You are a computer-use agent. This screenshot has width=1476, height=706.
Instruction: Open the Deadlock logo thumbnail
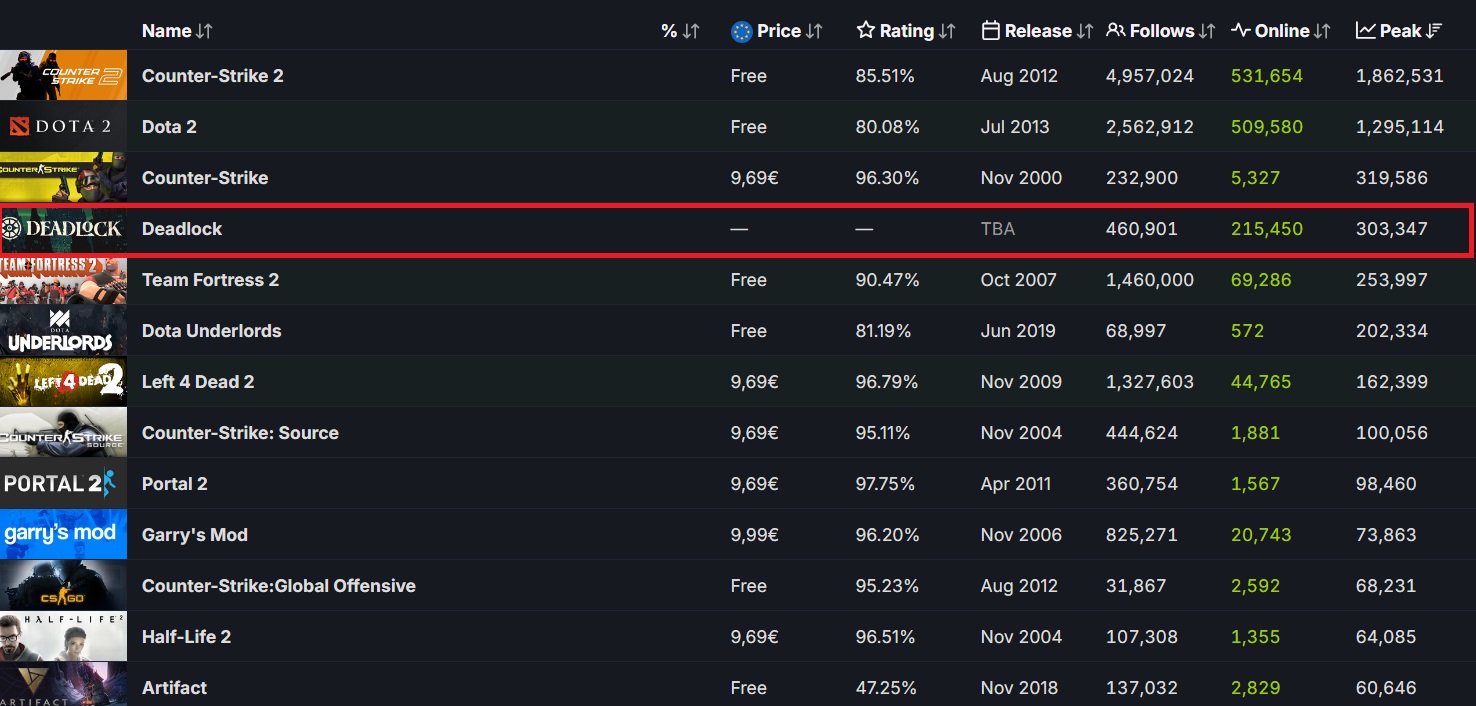click(x=63, y=229)
